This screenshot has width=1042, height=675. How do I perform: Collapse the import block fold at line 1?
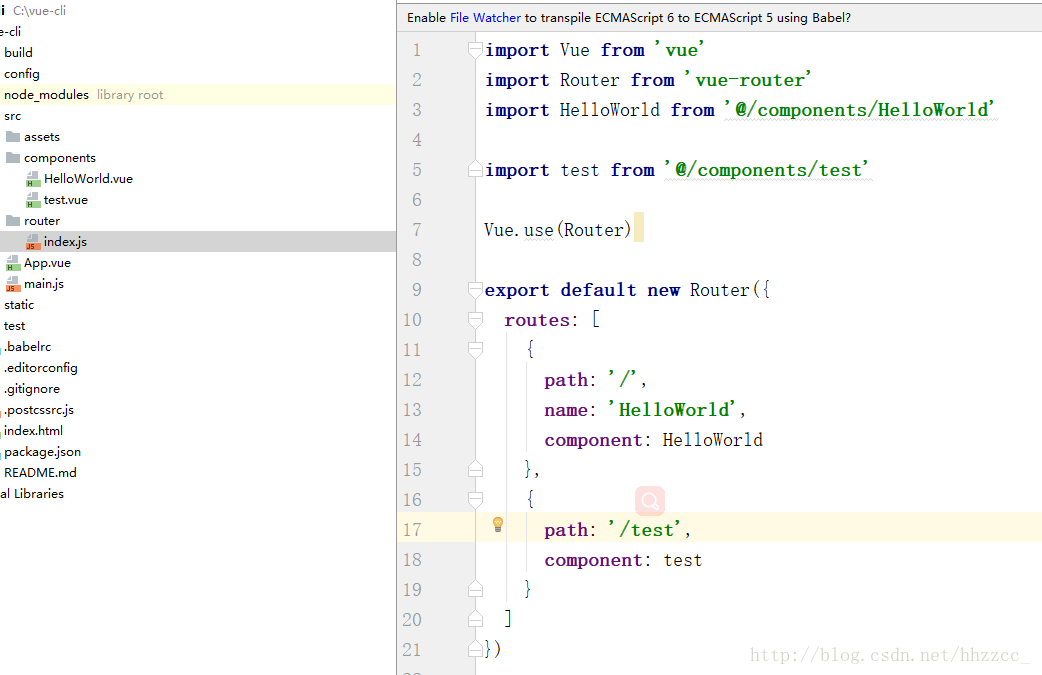(475, 50)
